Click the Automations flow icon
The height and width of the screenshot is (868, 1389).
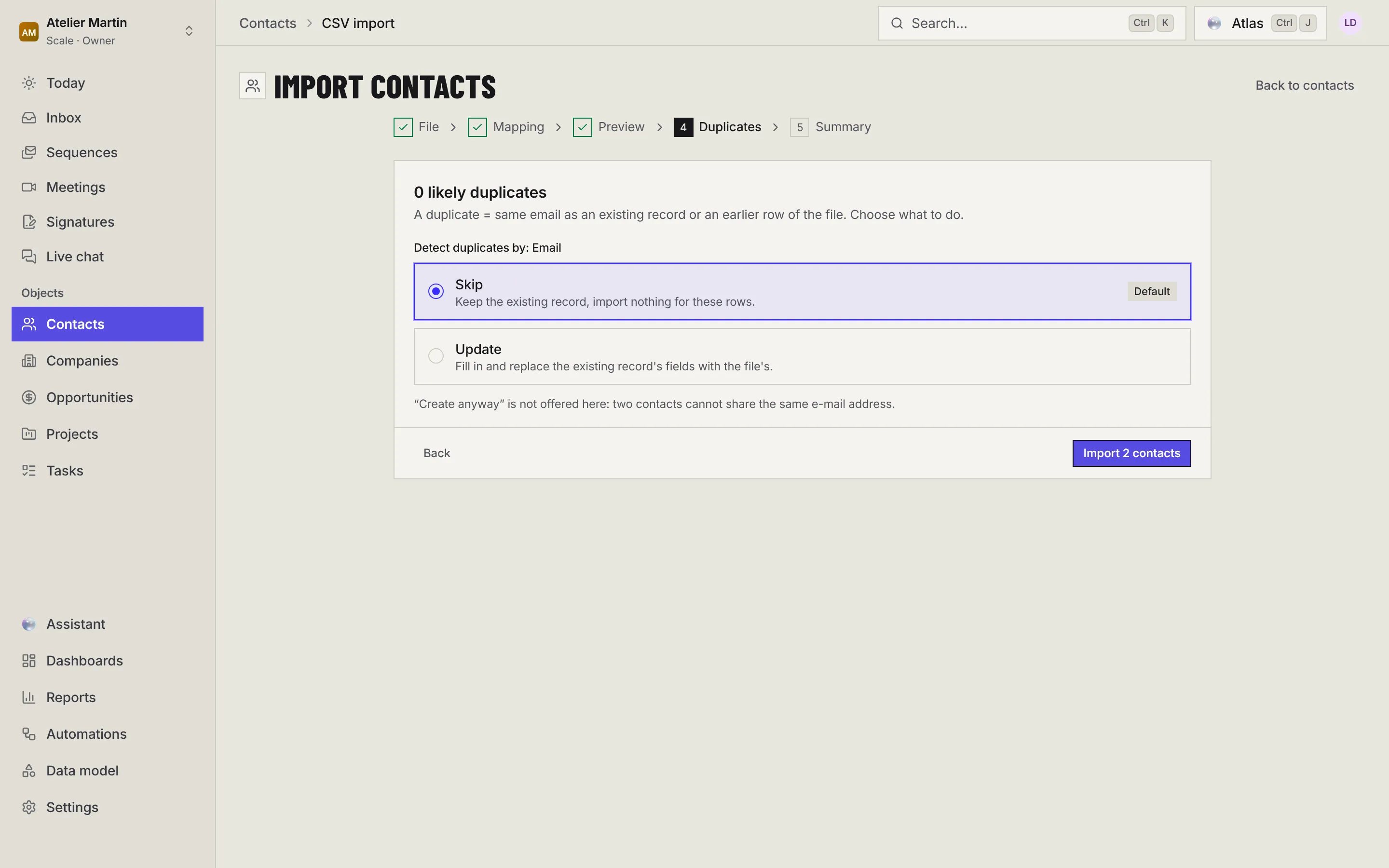(x=29, y=734)
